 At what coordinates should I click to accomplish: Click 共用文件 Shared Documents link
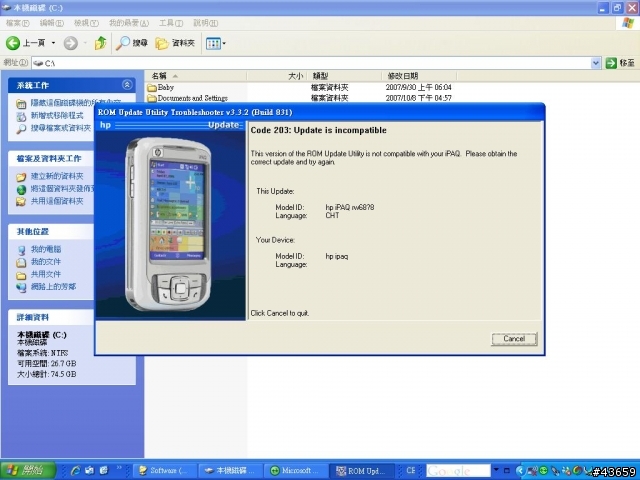pos(46,274)
